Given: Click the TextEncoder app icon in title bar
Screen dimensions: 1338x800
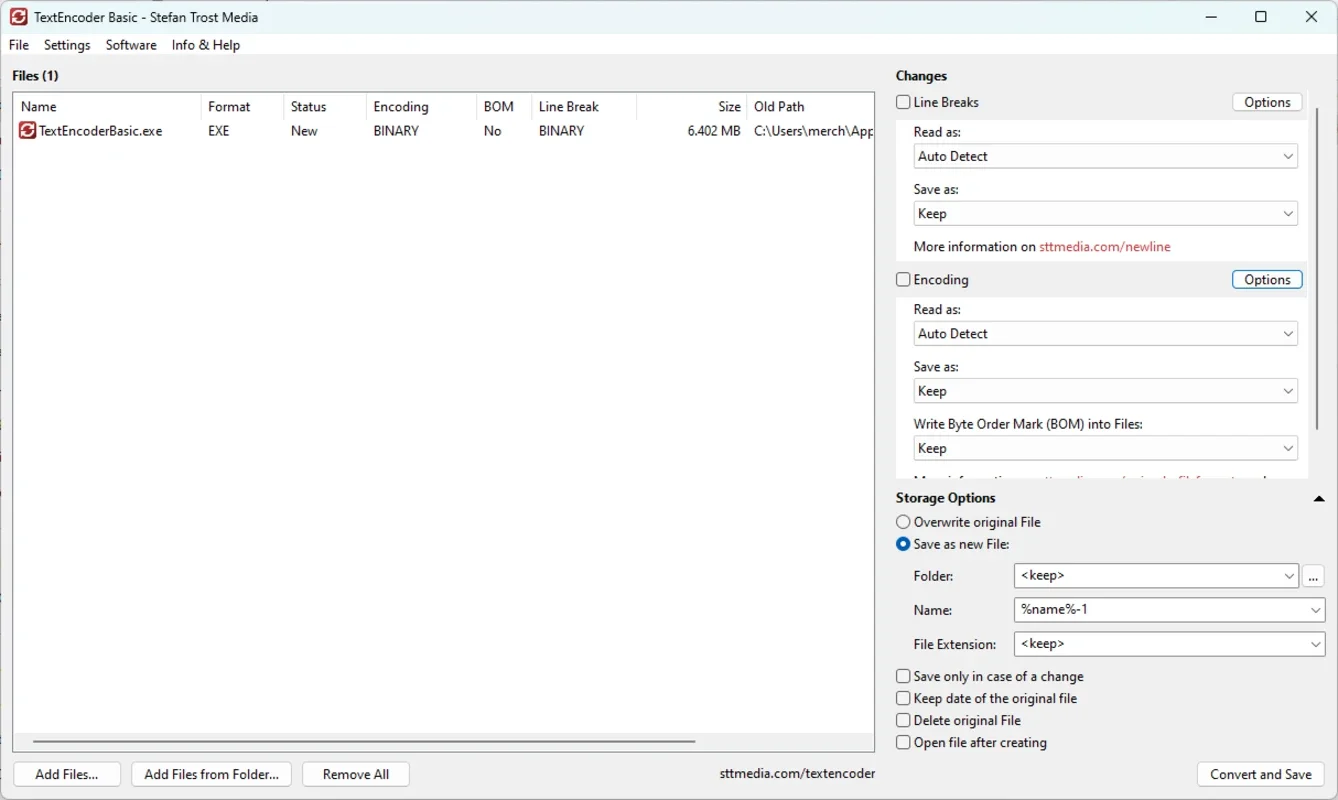Looking at the screenshot, I should pos(18,17).
